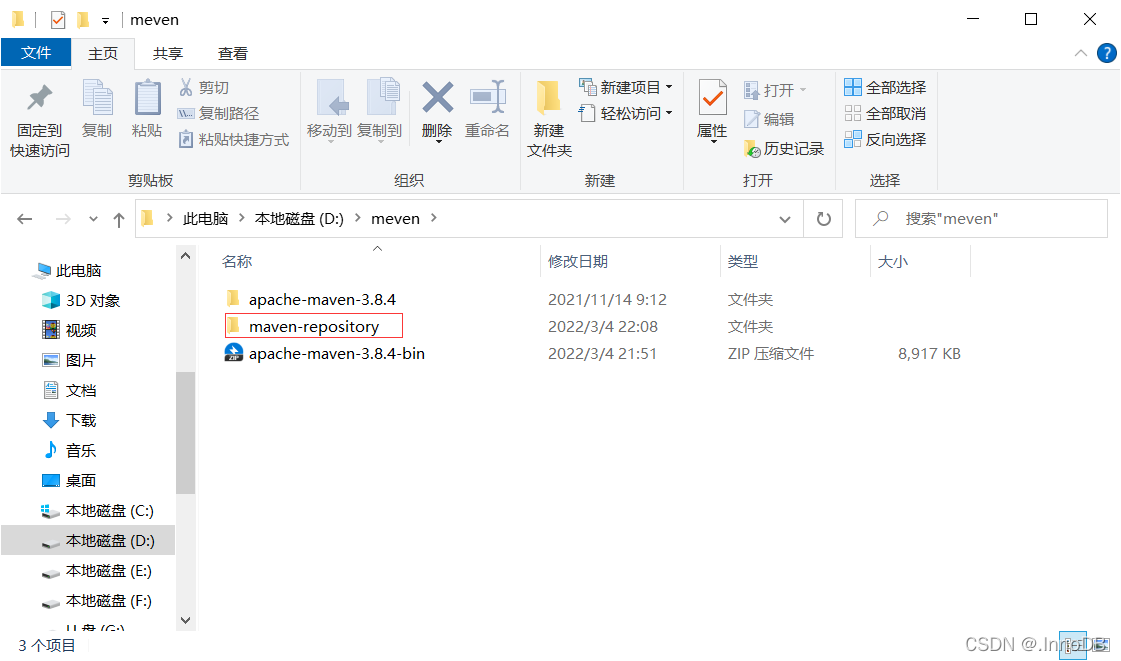Image resolution: width=1121 pixels, height=661 pixels.
Task: Switch to the Home (主页) tab
Action: 103,54
